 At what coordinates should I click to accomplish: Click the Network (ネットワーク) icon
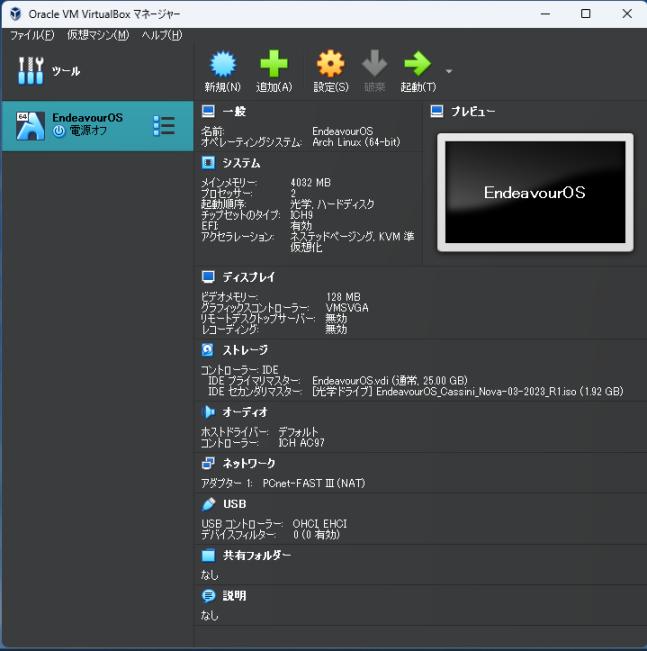pos(208,463)
